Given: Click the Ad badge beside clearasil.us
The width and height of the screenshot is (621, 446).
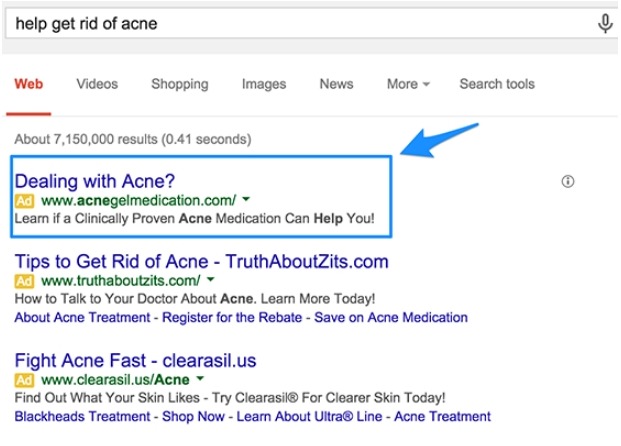Looking at the screenshot, I should 25,380.
